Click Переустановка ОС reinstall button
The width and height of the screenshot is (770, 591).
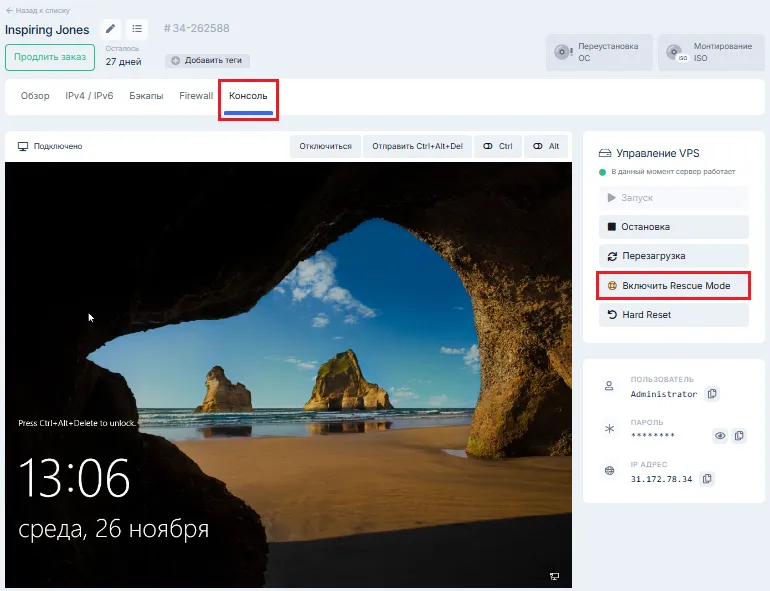(x=599, y=52)
